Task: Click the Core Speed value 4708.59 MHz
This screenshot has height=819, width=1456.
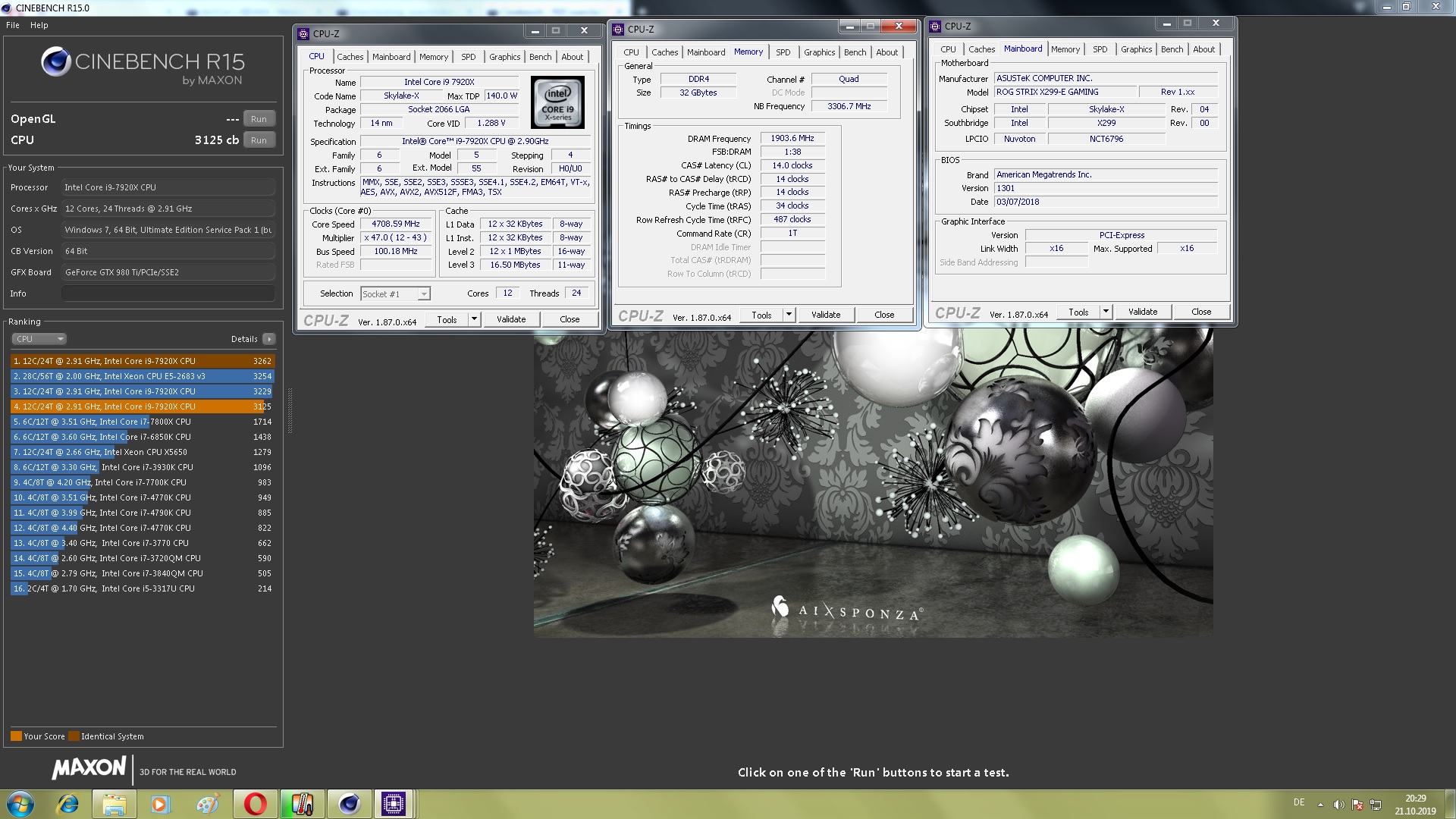Action: point(396,224)
